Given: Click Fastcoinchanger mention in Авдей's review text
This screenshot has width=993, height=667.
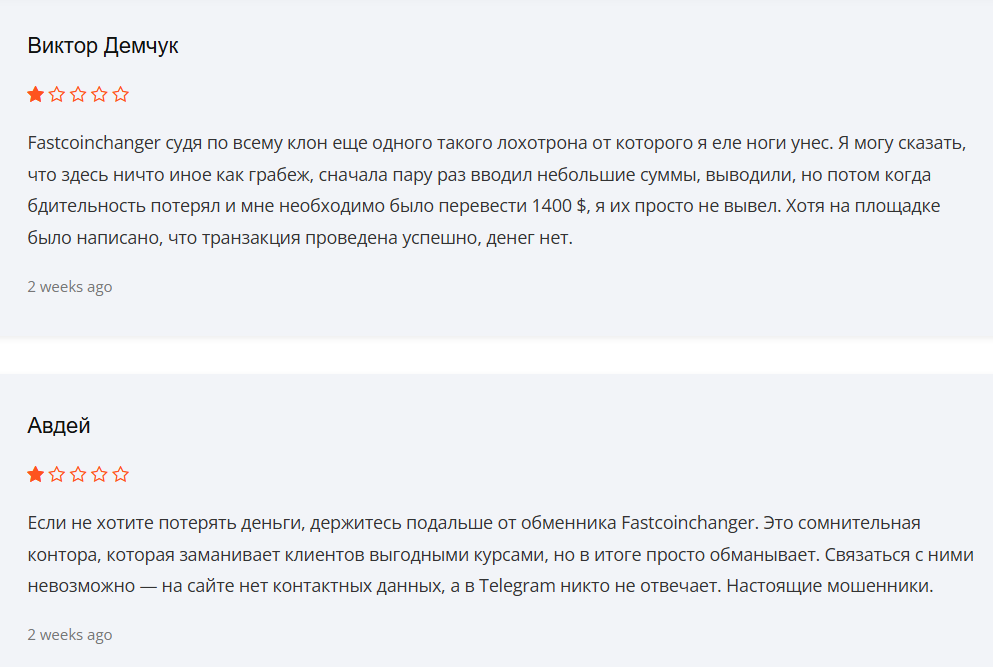Looking at the screenshot, I should (688, 524).
